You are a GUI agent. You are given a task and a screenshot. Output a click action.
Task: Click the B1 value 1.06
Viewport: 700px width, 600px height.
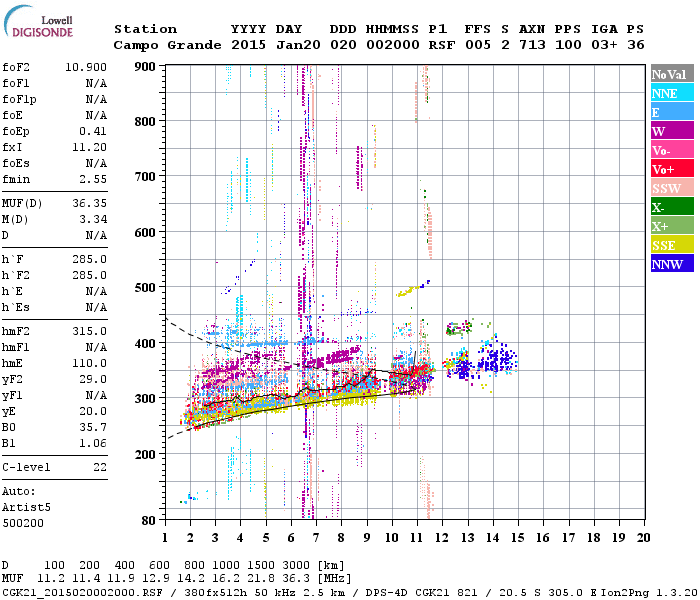93,443
